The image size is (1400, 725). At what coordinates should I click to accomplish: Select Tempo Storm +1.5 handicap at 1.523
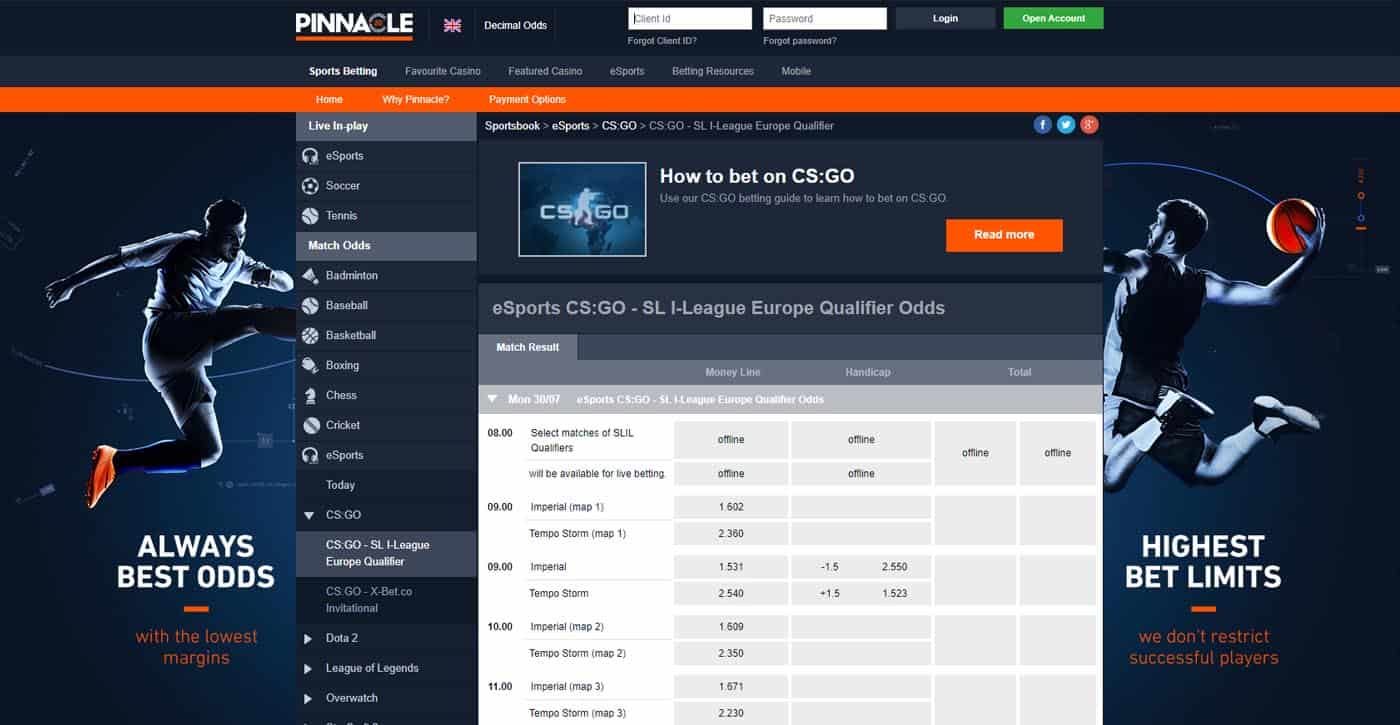coord(861,594)
